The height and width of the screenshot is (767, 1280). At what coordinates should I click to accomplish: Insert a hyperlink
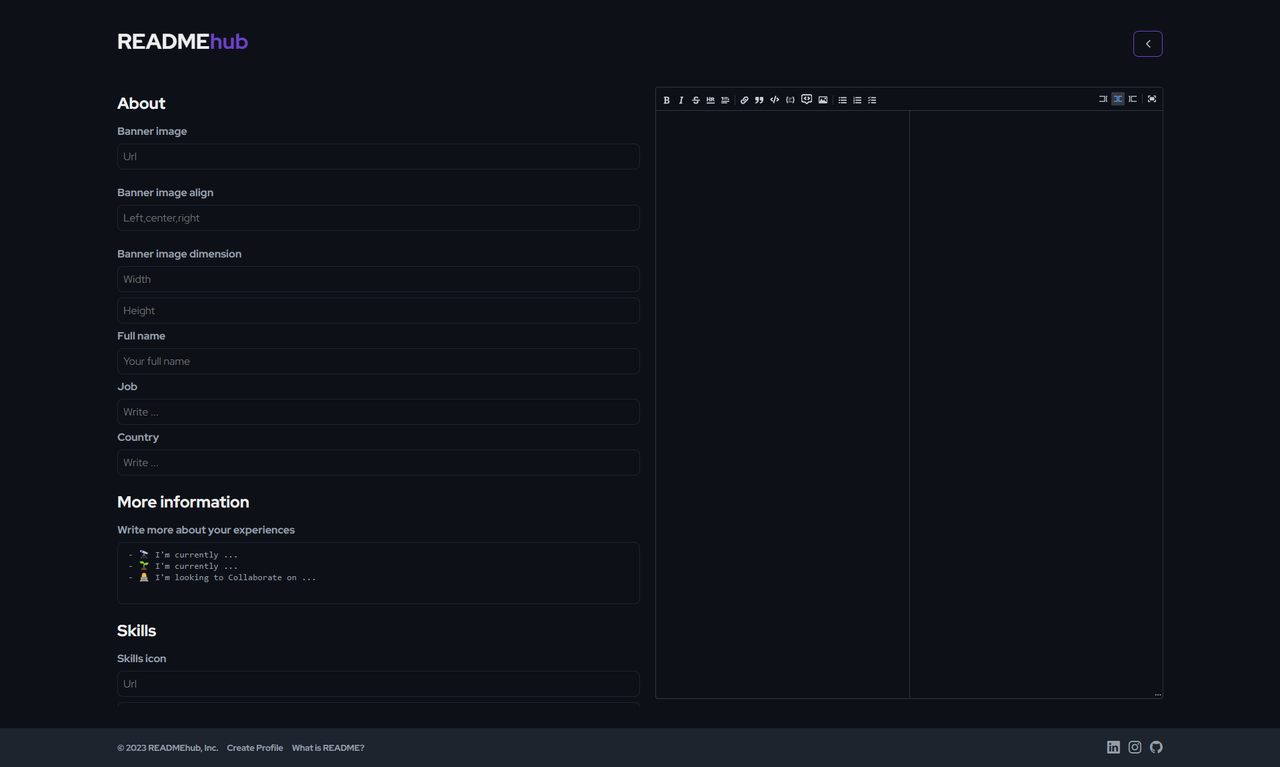pos(744,100)
